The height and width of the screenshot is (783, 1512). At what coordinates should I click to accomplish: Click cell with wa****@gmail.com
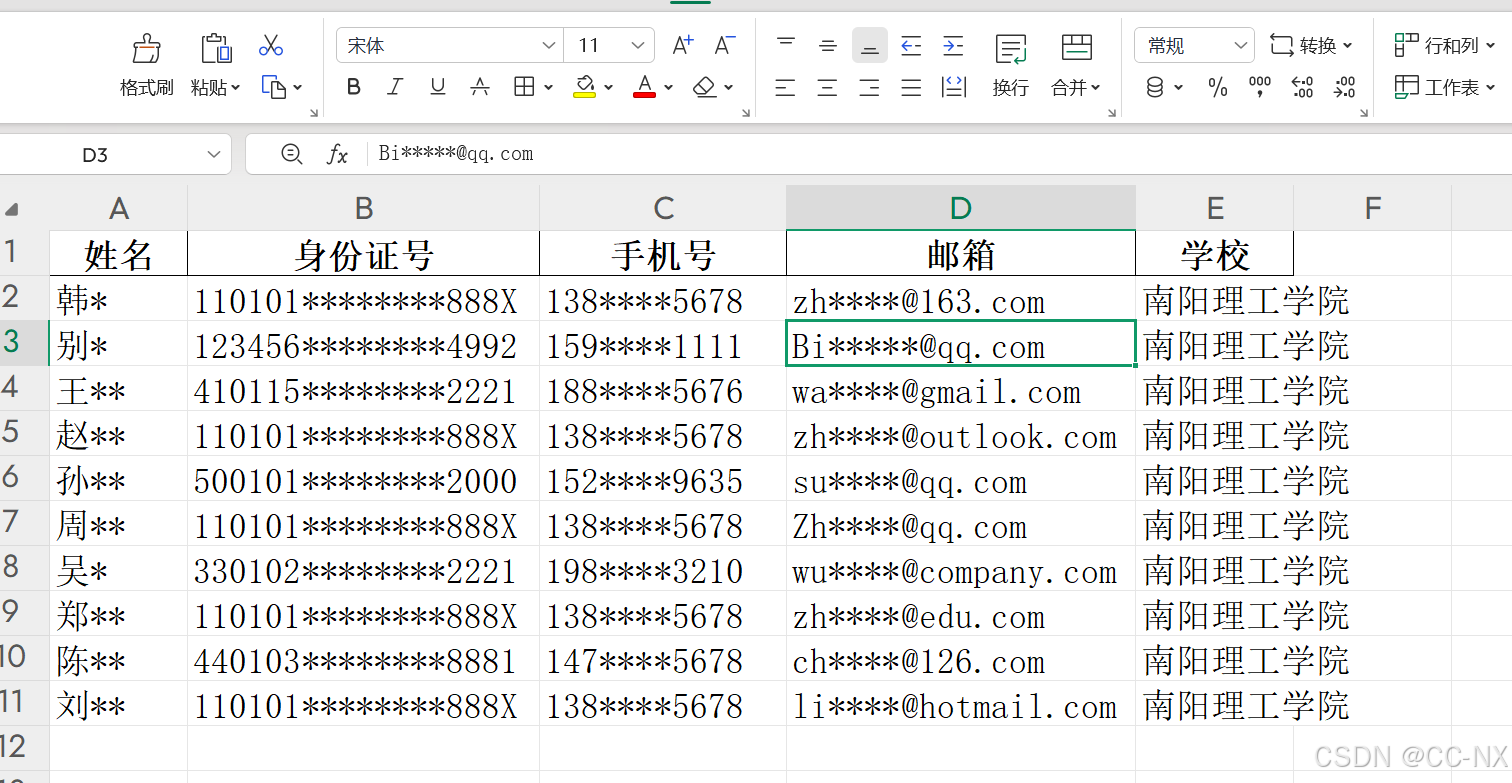961,390
